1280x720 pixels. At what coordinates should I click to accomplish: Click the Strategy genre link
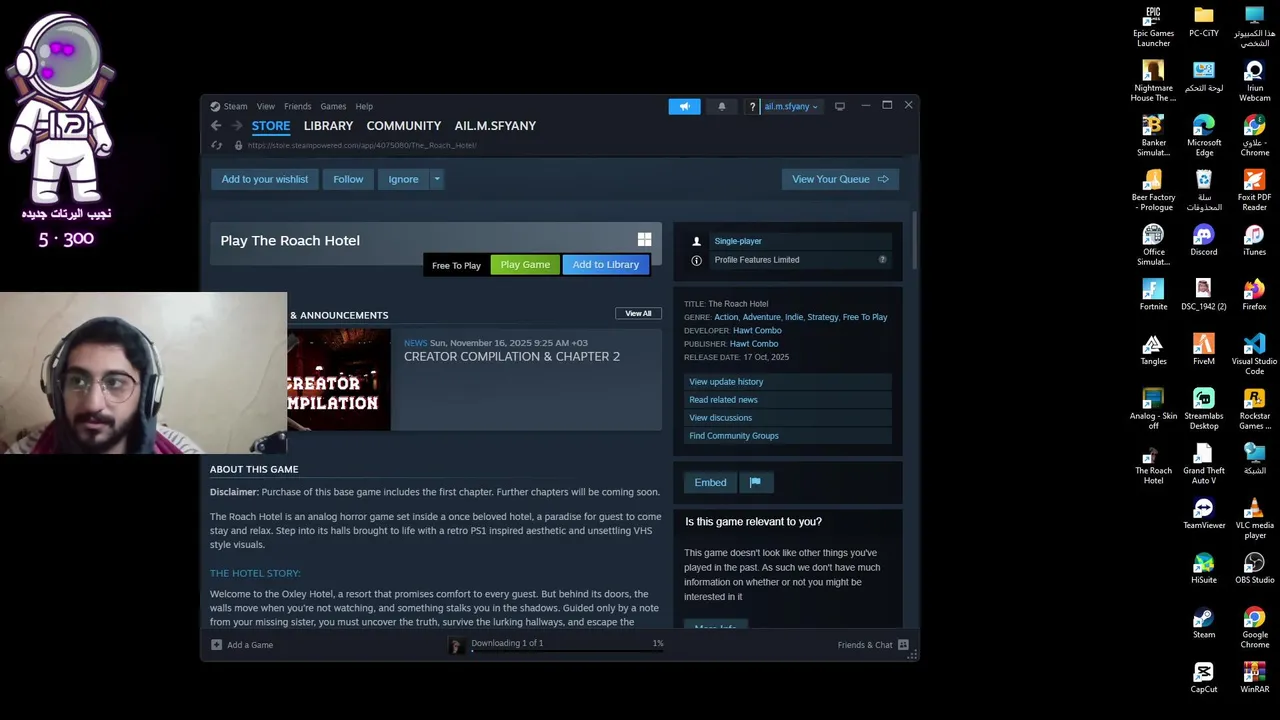tap(823, 317)
